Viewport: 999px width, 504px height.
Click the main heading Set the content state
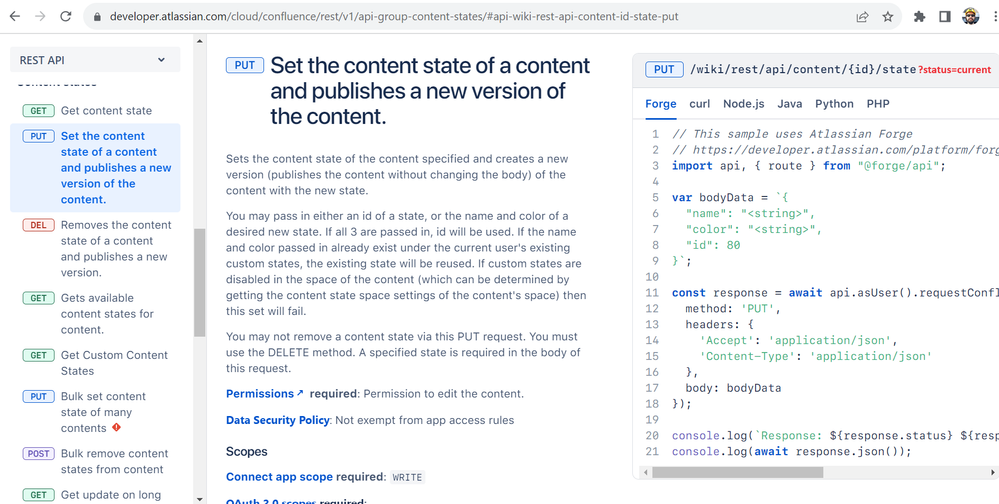pos(430,91)
